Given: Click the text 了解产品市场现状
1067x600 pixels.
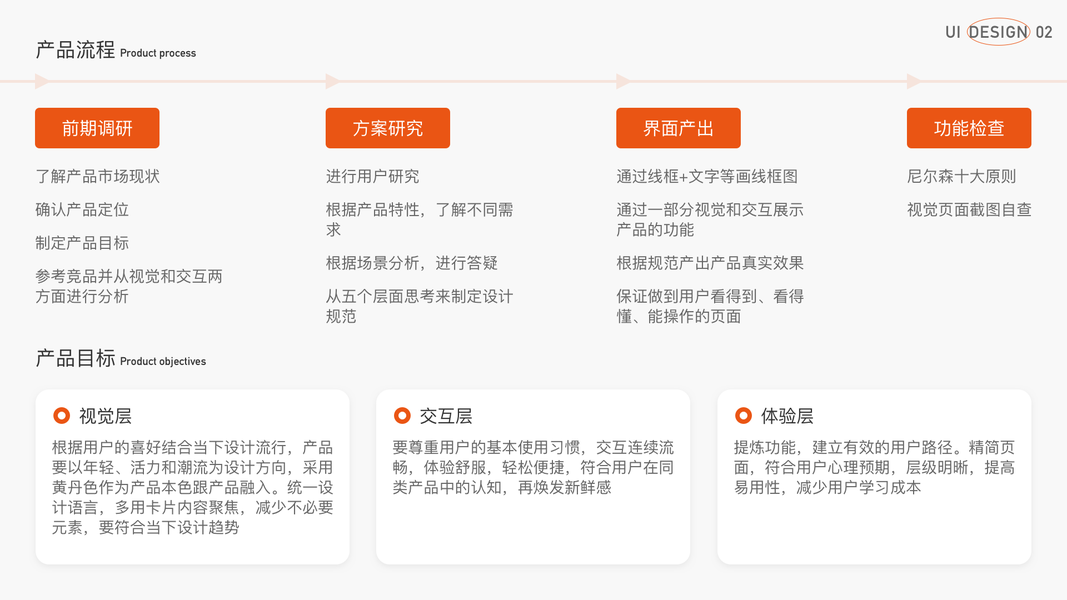Looking at the screenshot, I should click(x=97, y=176).
